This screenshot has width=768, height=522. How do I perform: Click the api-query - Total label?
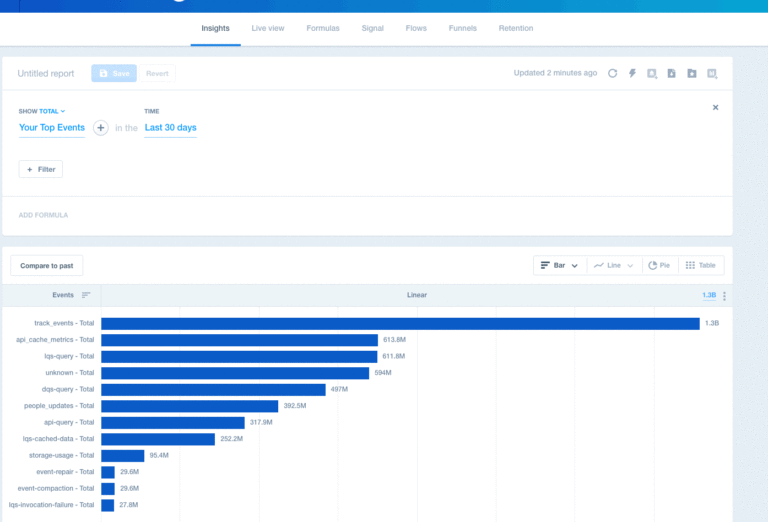tap(69, 422)
